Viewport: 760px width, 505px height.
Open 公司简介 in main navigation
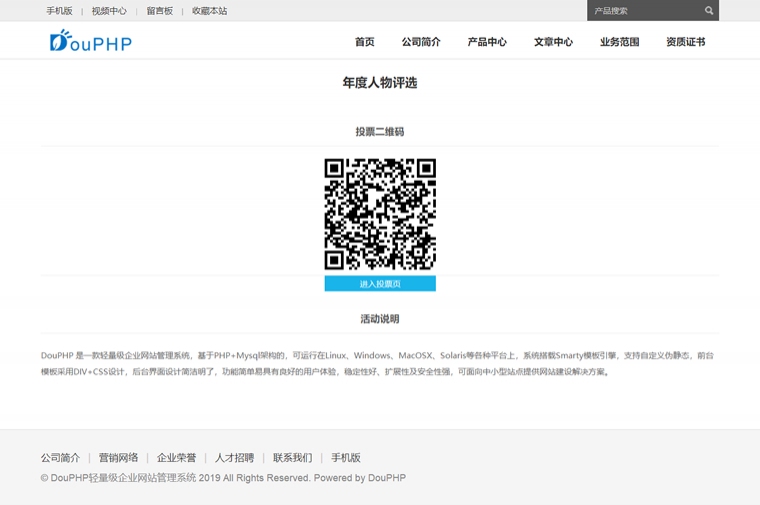point(421,42)
